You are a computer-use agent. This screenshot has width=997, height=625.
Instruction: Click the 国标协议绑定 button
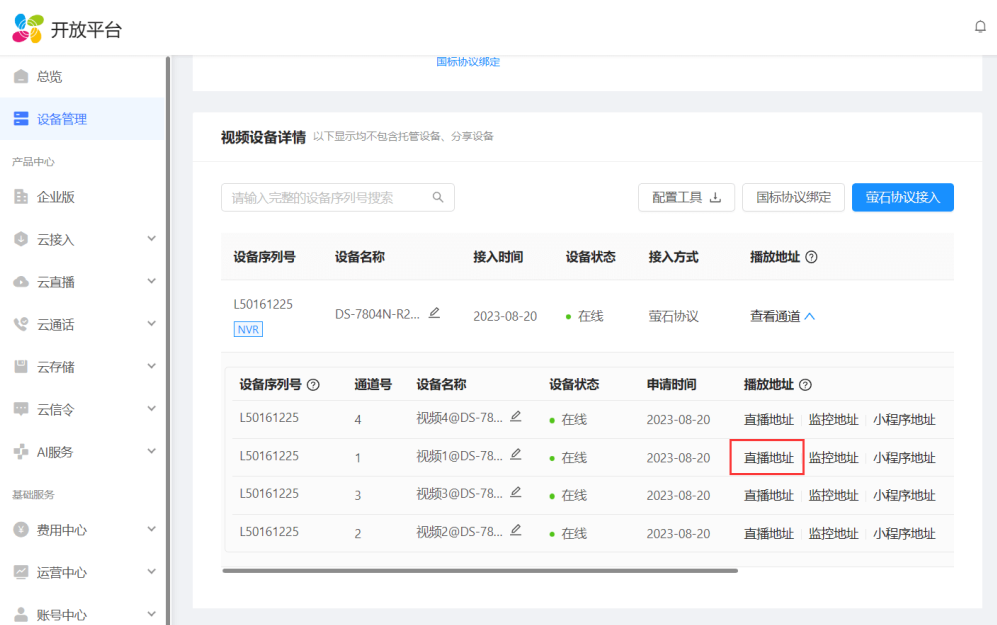pos(794,197)
